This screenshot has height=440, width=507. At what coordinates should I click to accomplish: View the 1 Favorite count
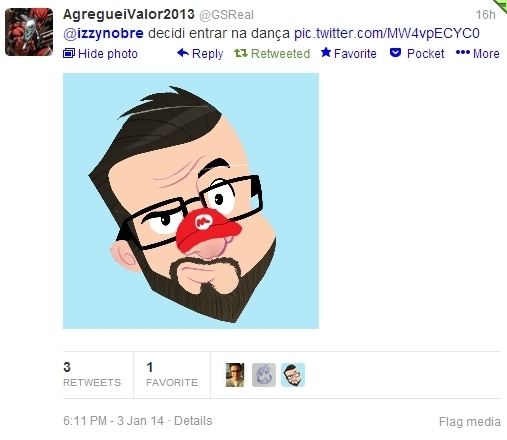[172, 375]
